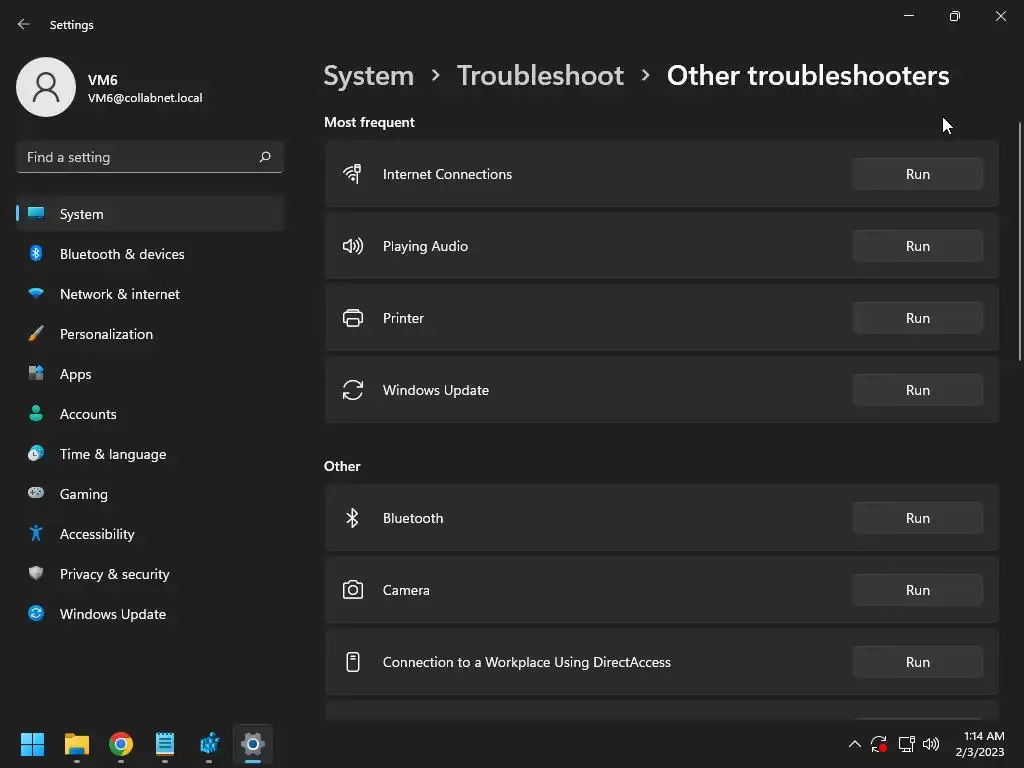
Task: Click the Printer icon in troubleshooters list
Action: [x=353, y=318]
